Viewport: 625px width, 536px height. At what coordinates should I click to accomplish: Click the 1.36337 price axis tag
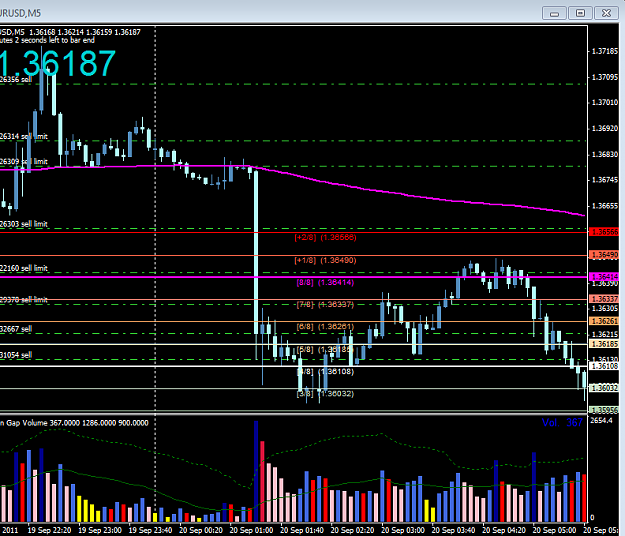[604, 299]
